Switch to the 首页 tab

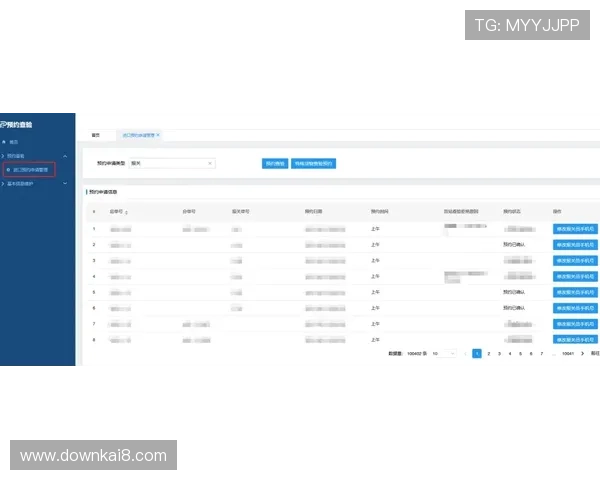pyautogui.click(x=96, y=134)
